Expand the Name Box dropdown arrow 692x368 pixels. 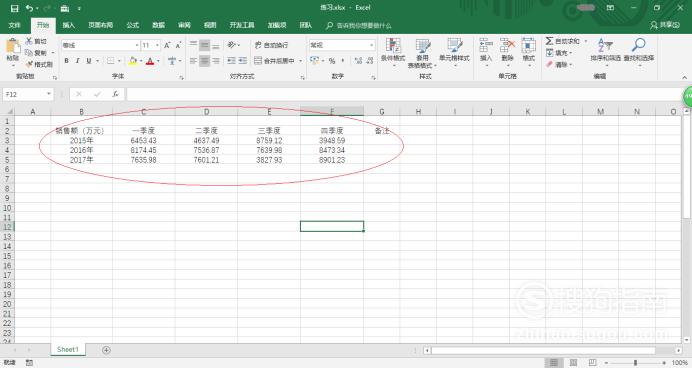[x=49, y=94]
